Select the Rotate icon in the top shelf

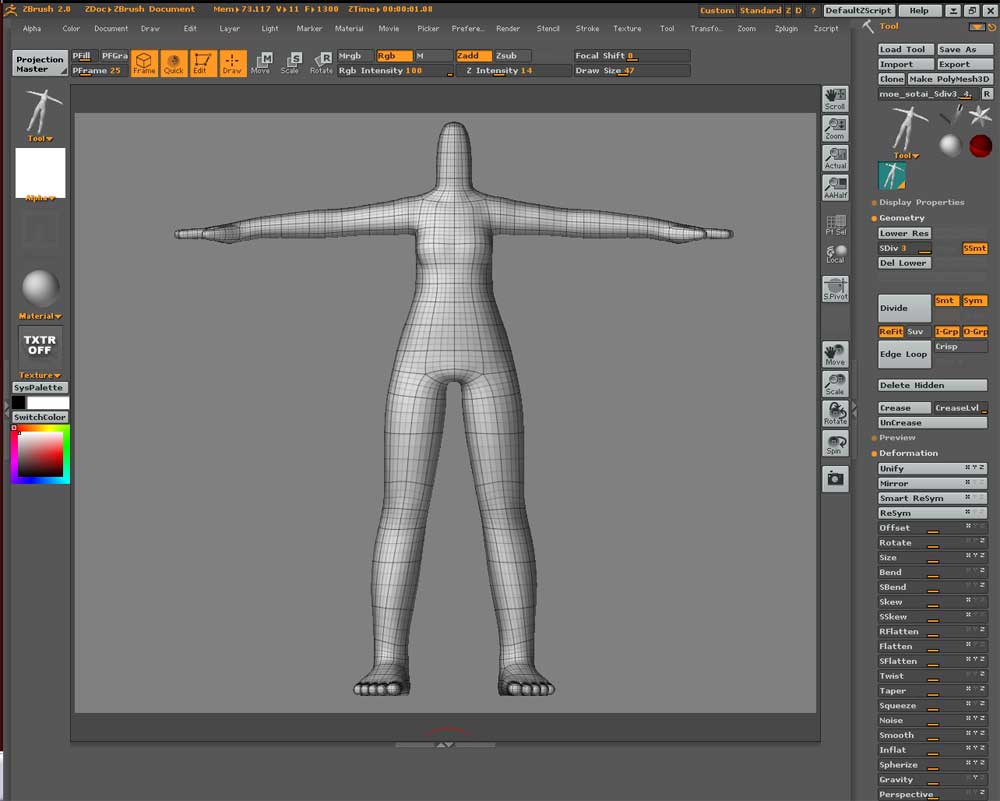coord(321,64)
